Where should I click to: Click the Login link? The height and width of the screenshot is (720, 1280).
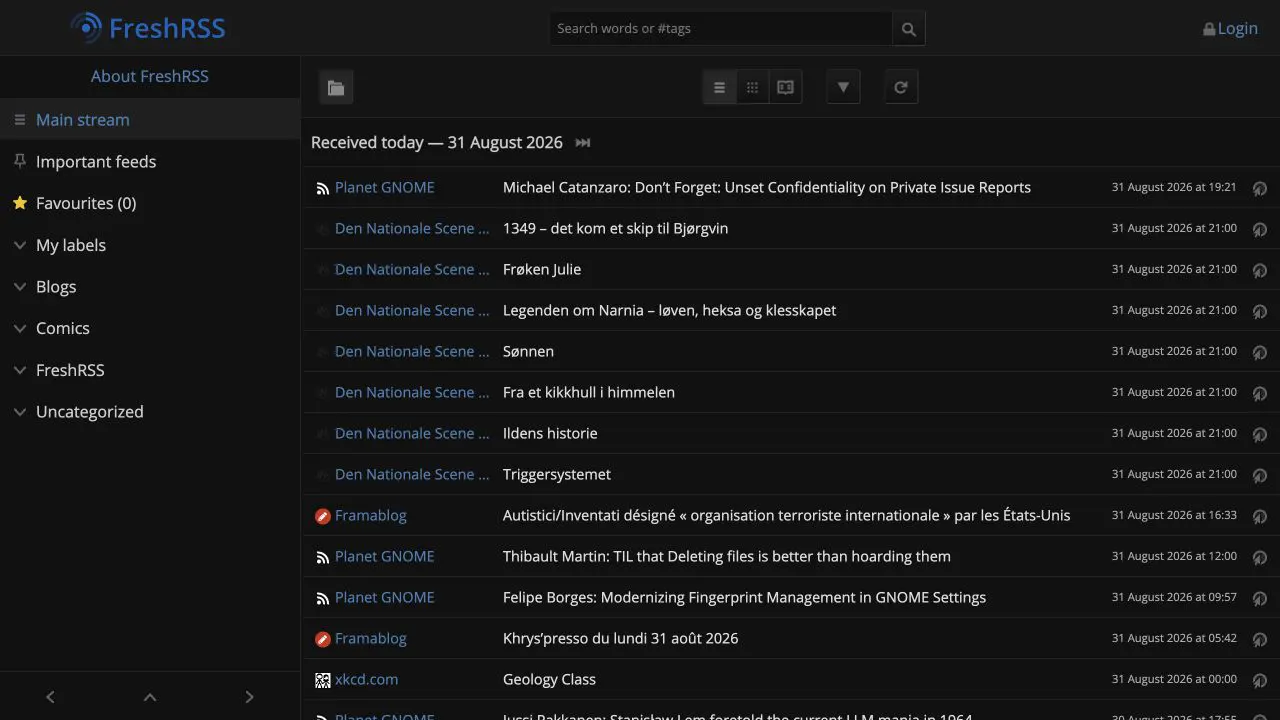coord(1238,28)
